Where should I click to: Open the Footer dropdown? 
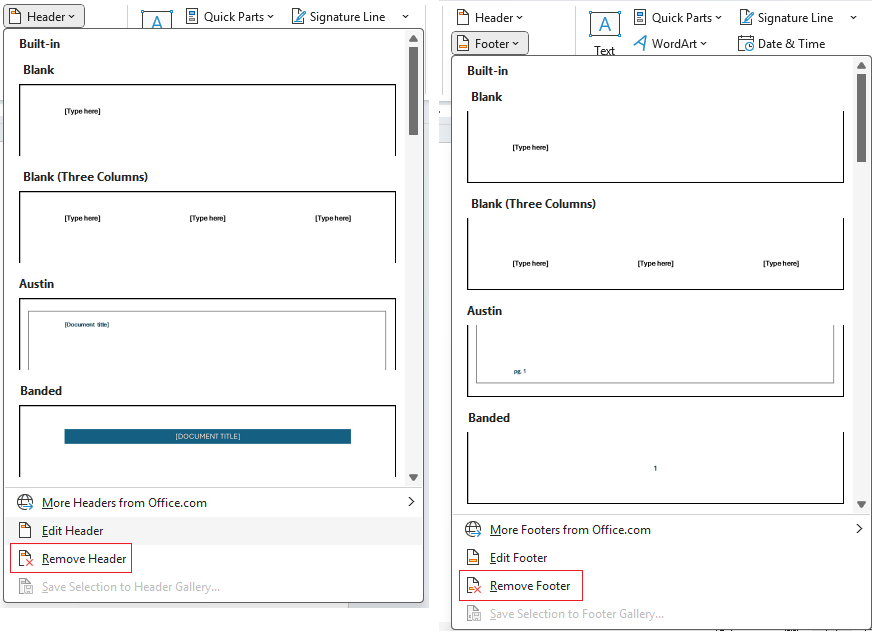click(489, 43)
